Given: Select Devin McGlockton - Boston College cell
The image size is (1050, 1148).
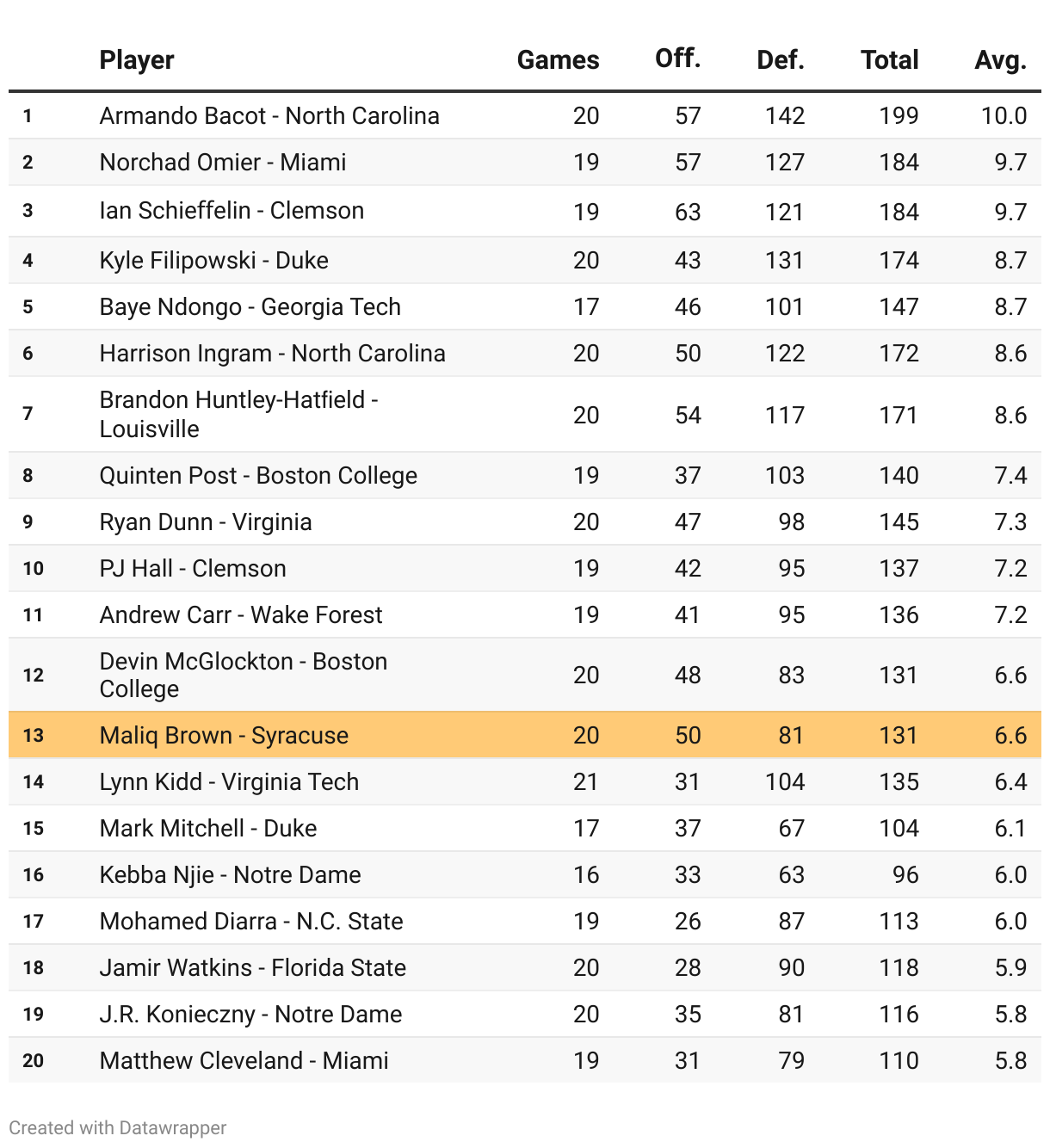Looking at the screenshot, I should tap(243, 675).
